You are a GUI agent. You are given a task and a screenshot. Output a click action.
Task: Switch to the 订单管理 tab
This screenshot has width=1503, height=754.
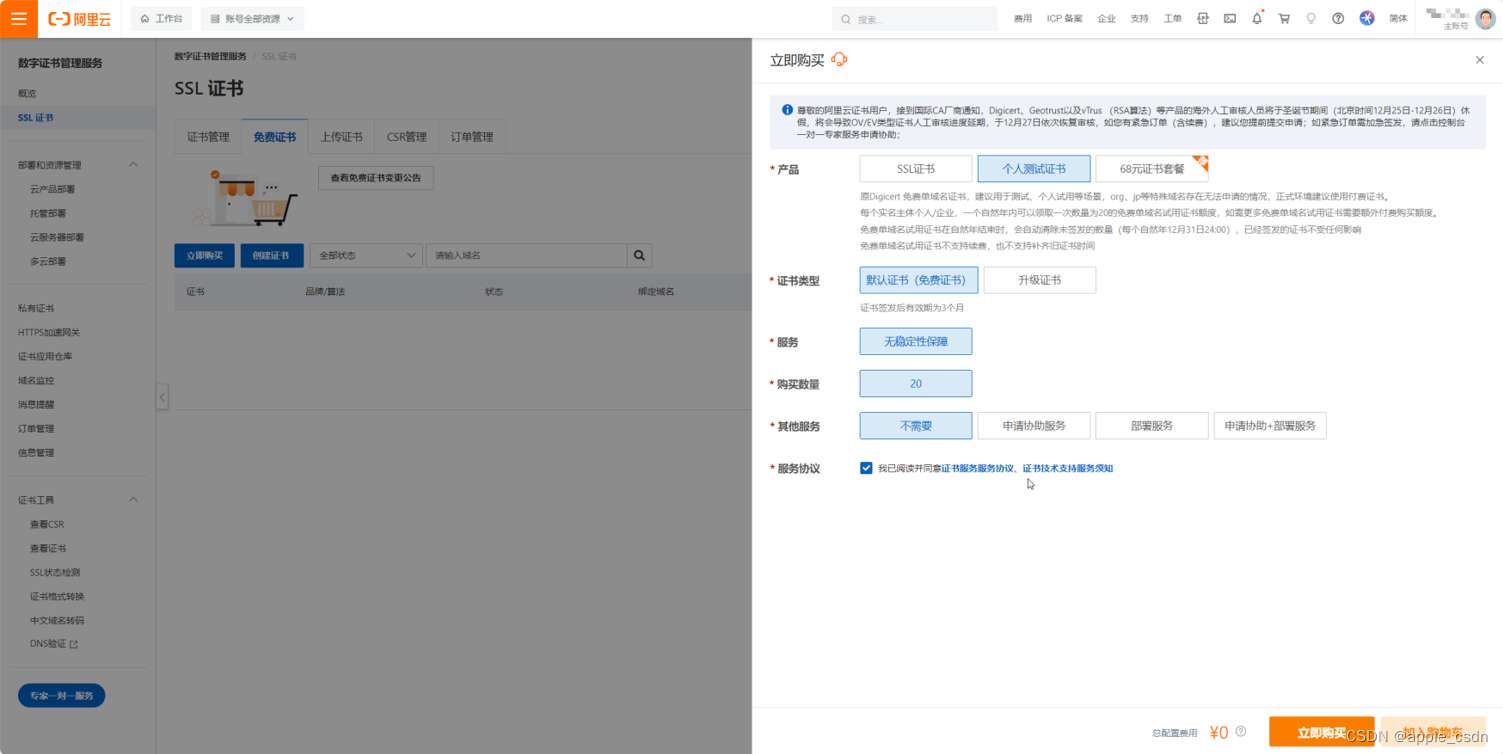coord(472,137)
